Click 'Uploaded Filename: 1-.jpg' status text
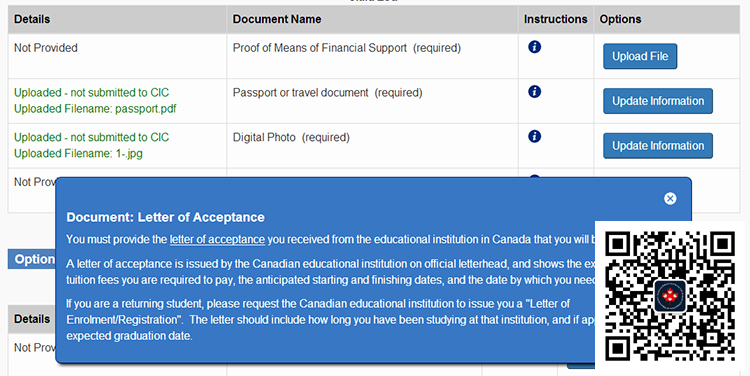The width and height of the screenshot is (750, 376). [78, 154]
